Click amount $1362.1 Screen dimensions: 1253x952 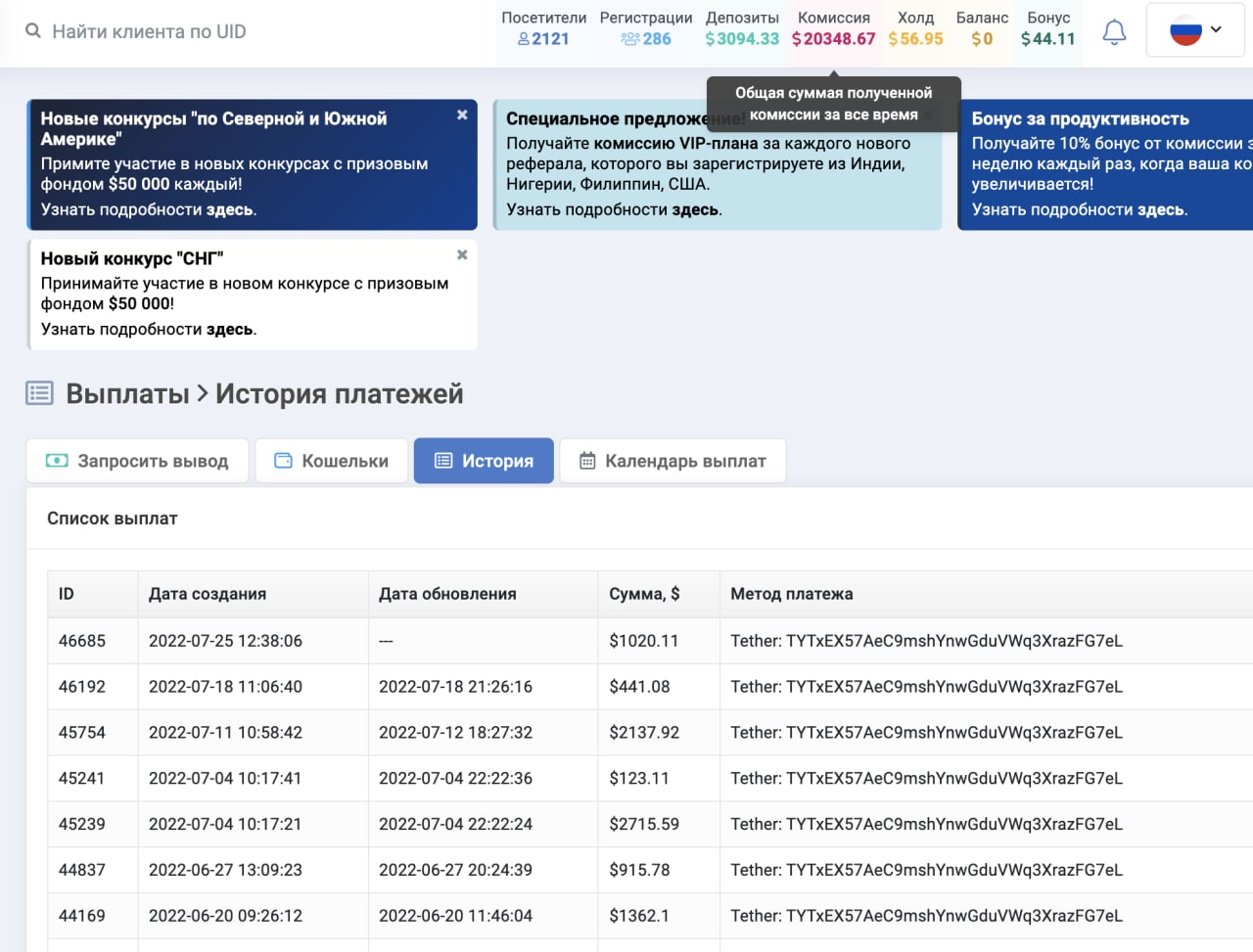[639, 916]
